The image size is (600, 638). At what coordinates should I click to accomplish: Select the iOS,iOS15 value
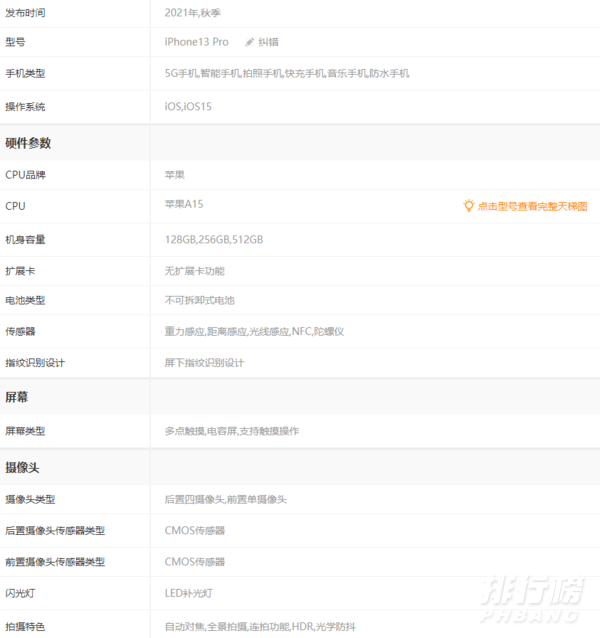188,107
